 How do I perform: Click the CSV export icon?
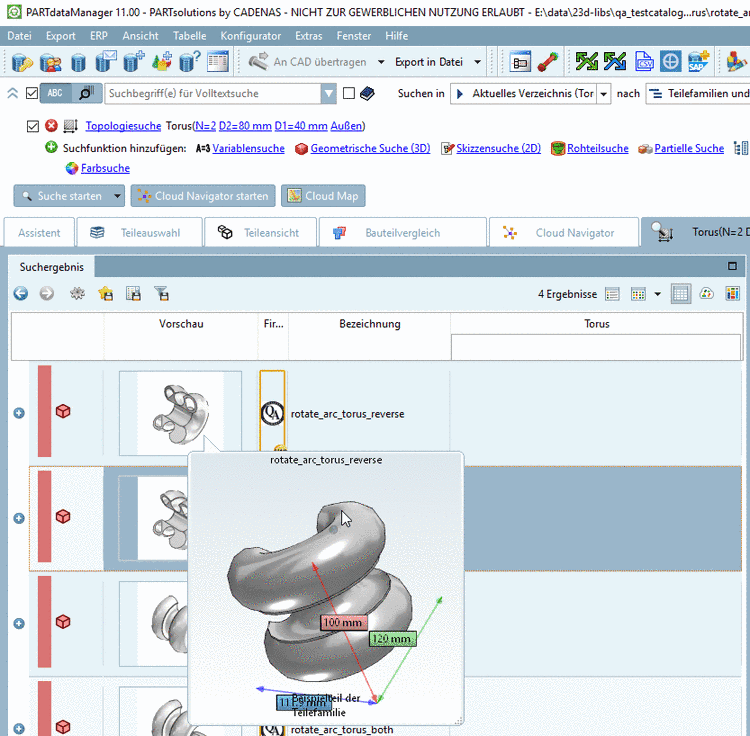point(644,62)
